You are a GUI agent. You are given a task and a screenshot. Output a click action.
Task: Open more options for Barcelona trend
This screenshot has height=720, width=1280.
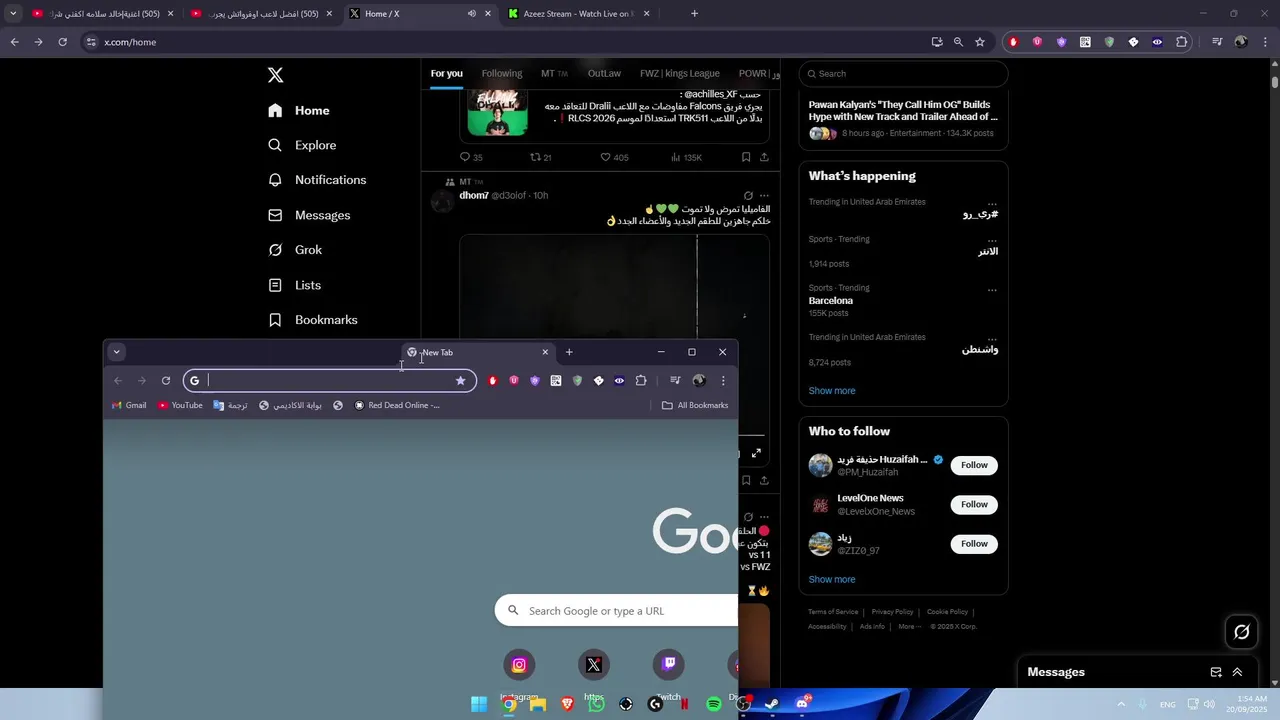(x=992, y=290)
